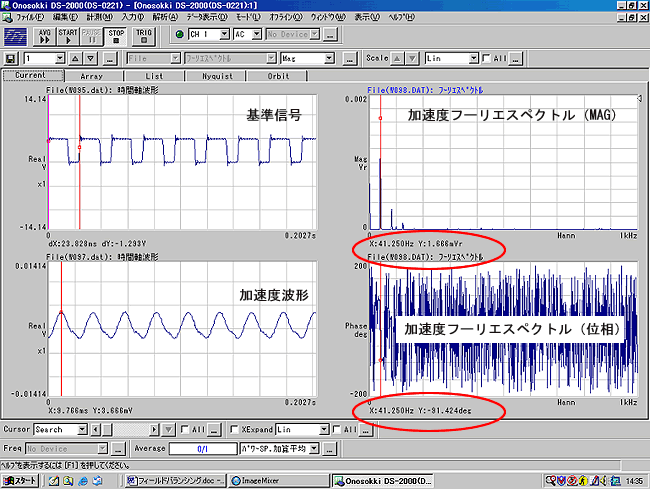
Task: Click the up triangle beside number field
Action: click(x=75, y=58)
